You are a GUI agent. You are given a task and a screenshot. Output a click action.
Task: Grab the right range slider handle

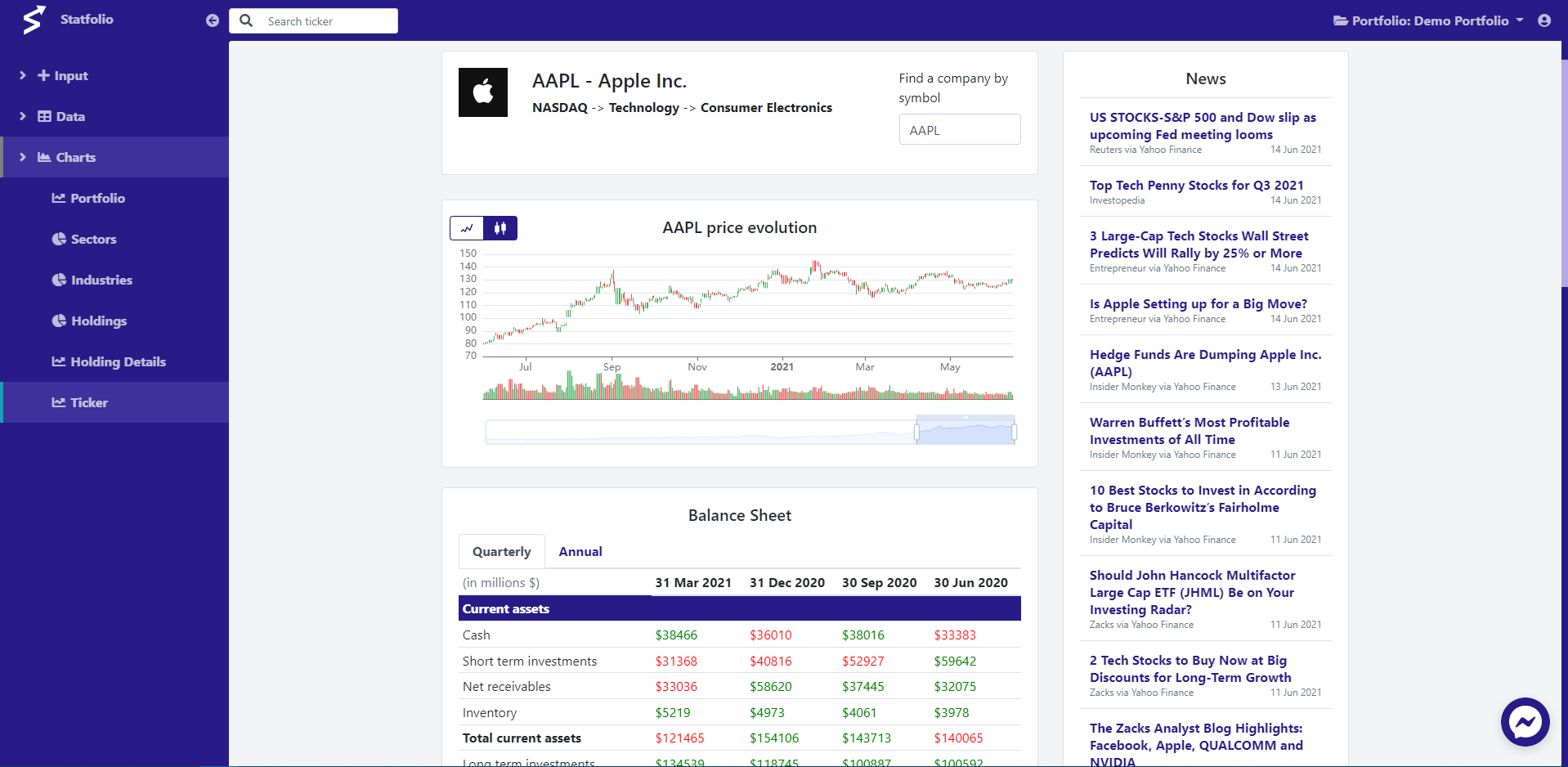(x=1015, y=432)
